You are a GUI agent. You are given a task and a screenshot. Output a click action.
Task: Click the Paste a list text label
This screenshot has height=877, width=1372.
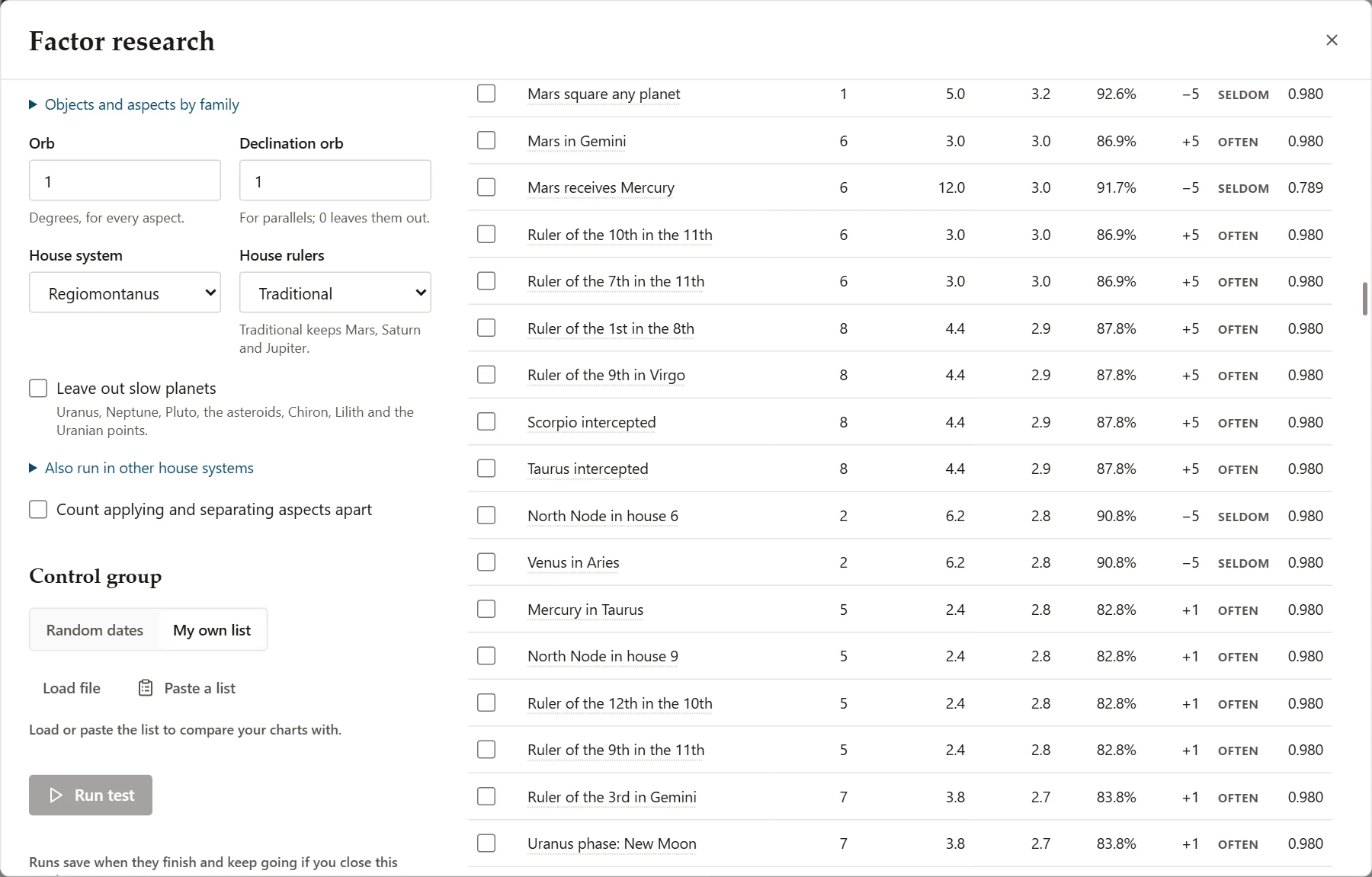click(x=200, y=688)
